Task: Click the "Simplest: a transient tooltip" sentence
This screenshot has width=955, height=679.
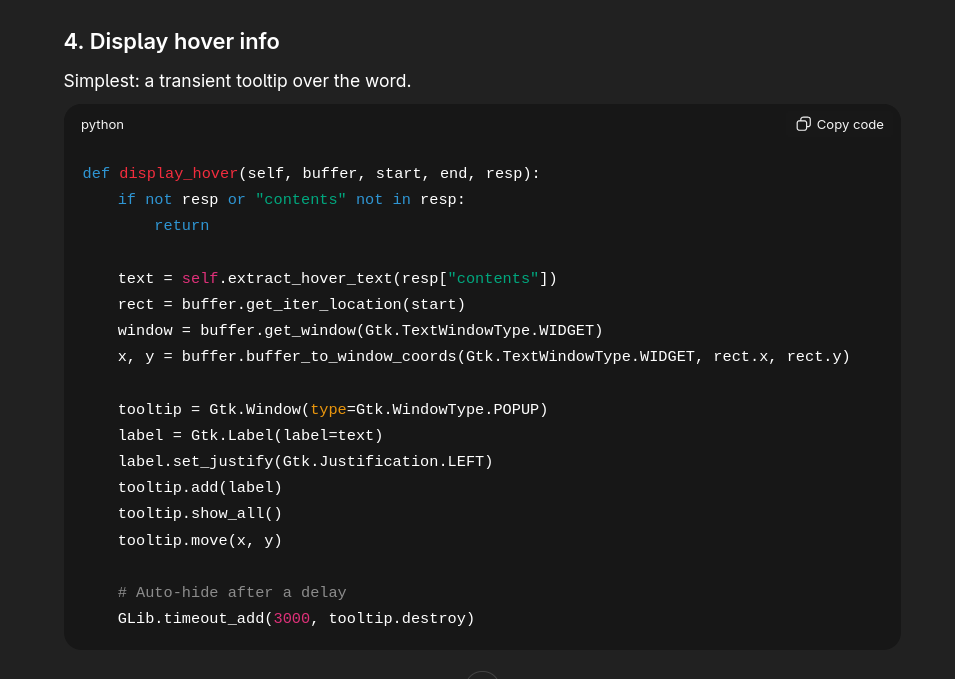Action: 237,81
